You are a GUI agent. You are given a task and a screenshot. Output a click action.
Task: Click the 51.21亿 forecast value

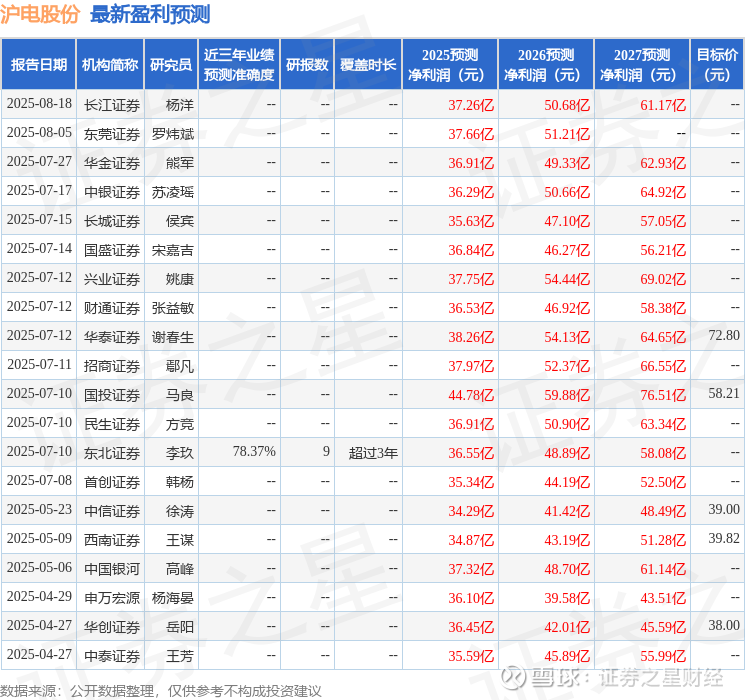pos(567,134)
